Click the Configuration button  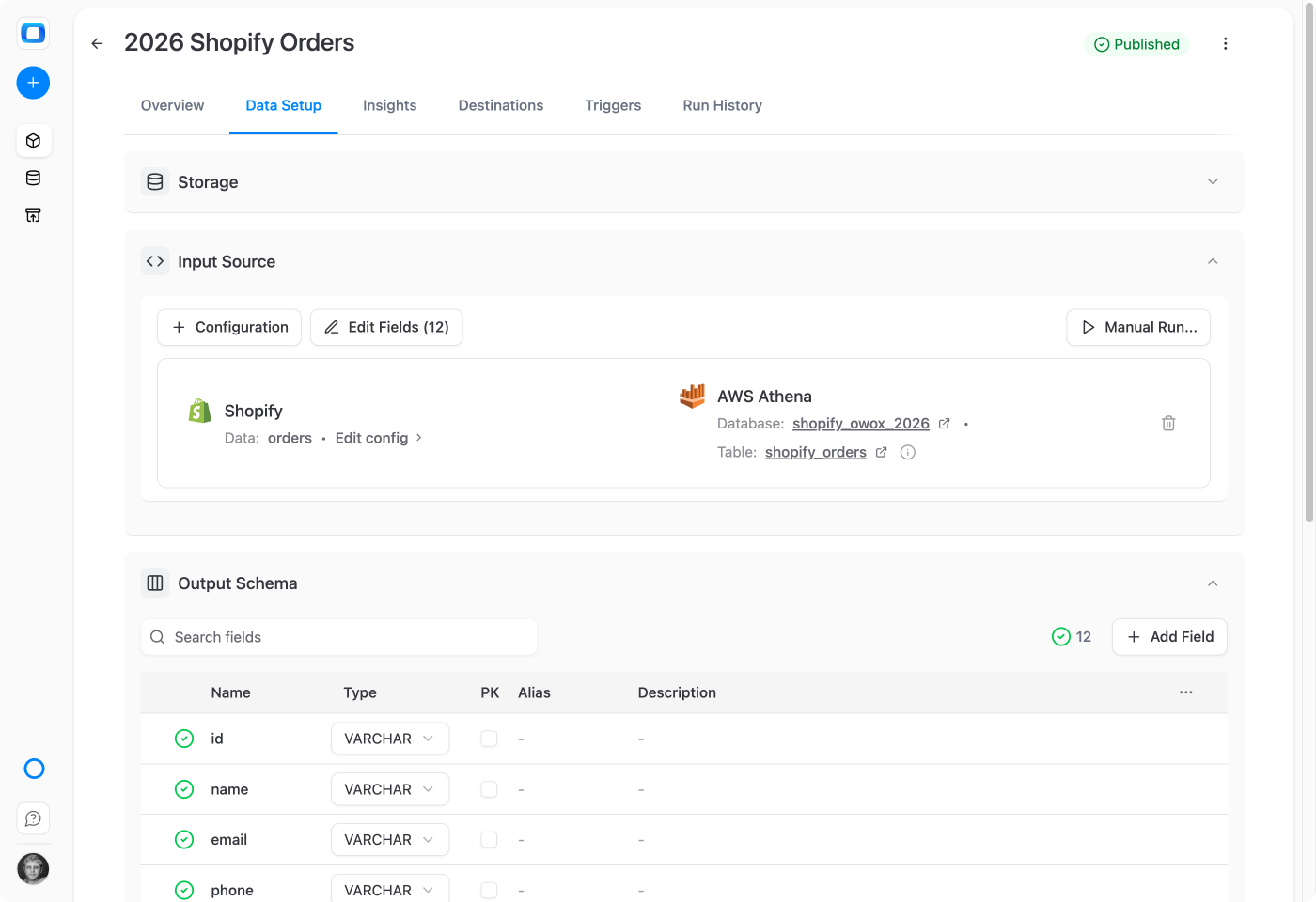pyautogui.click(x=229, y=327)
